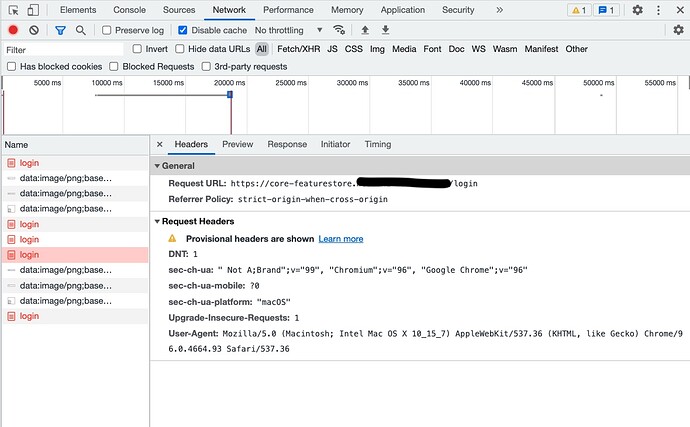Filter requests by CSS
Image resolution: width=690 pixels, height=427 pixels.
tap(354, 49)
